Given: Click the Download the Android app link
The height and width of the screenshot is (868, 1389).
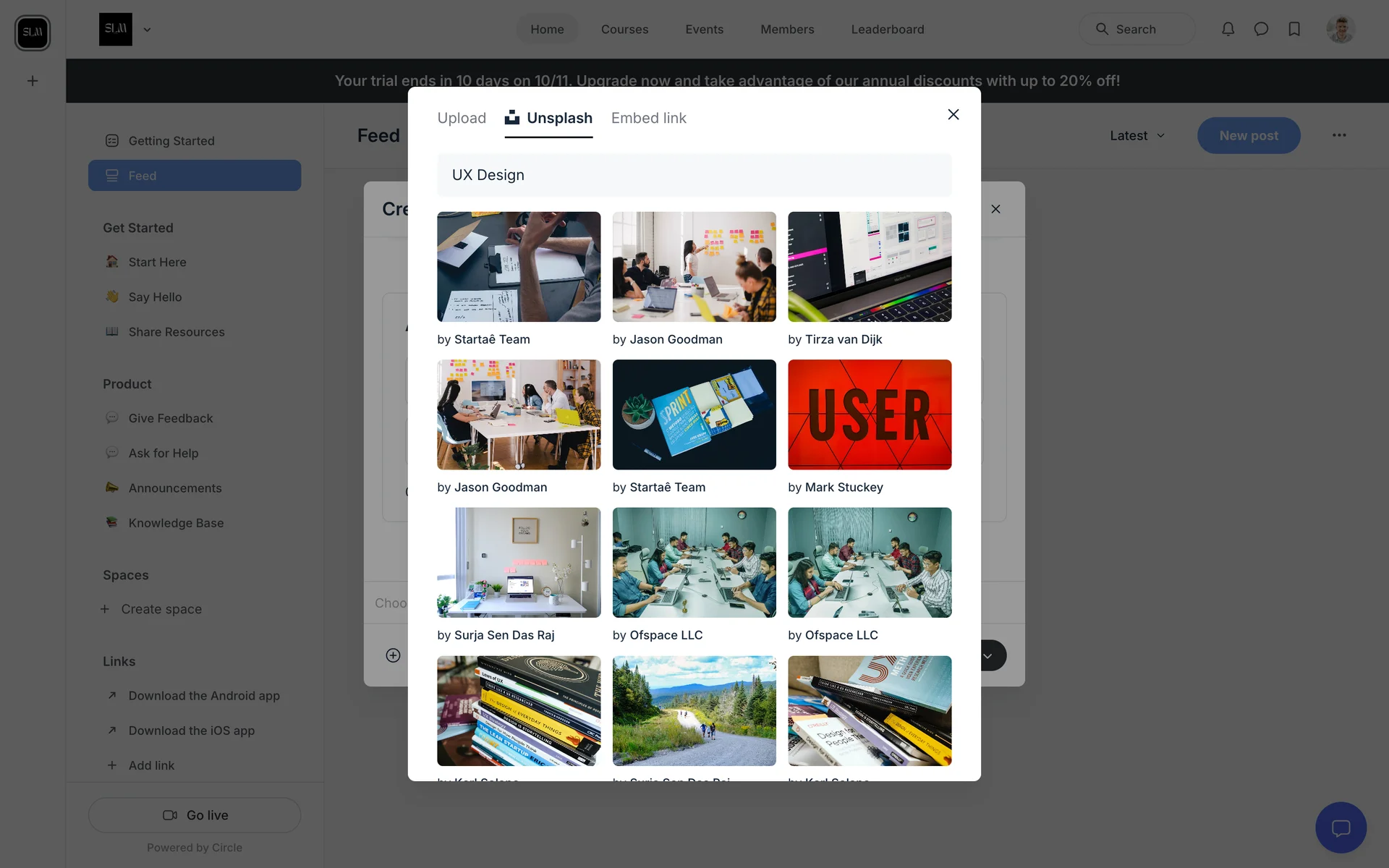Looking at the screenshot, I should point(203,696).
